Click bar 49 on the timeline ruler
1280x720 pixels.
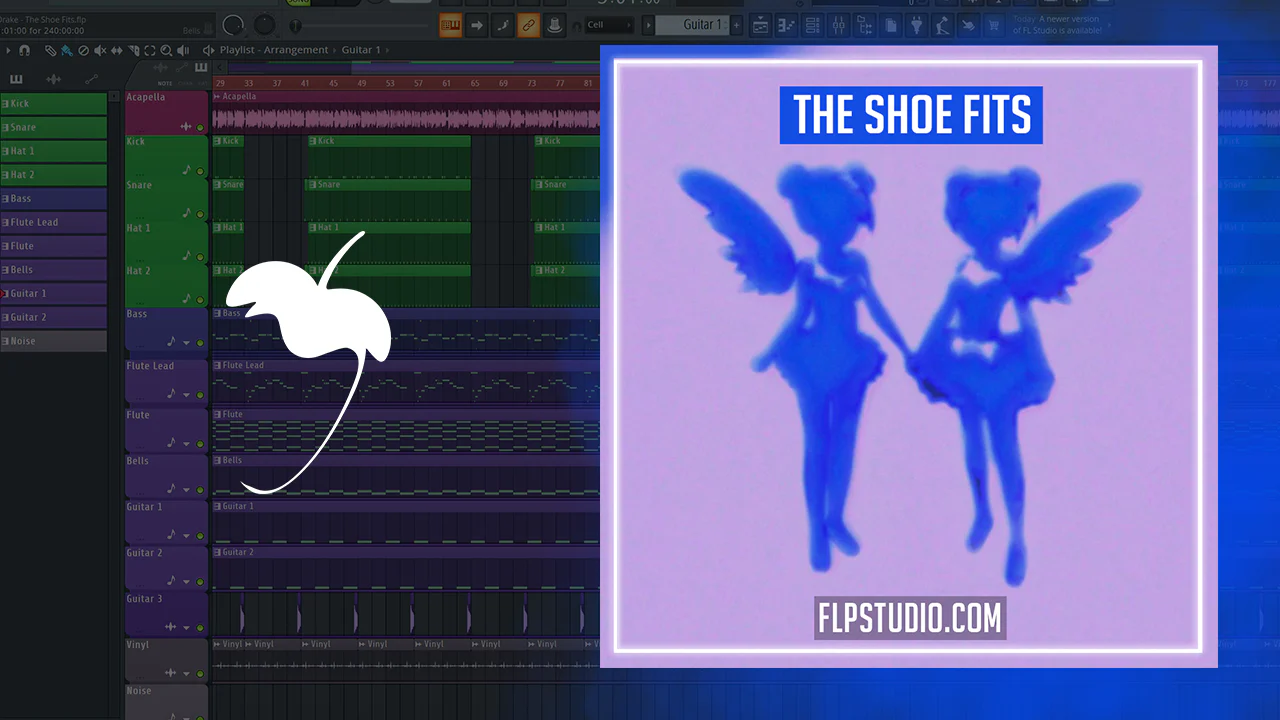coord(362,83)
